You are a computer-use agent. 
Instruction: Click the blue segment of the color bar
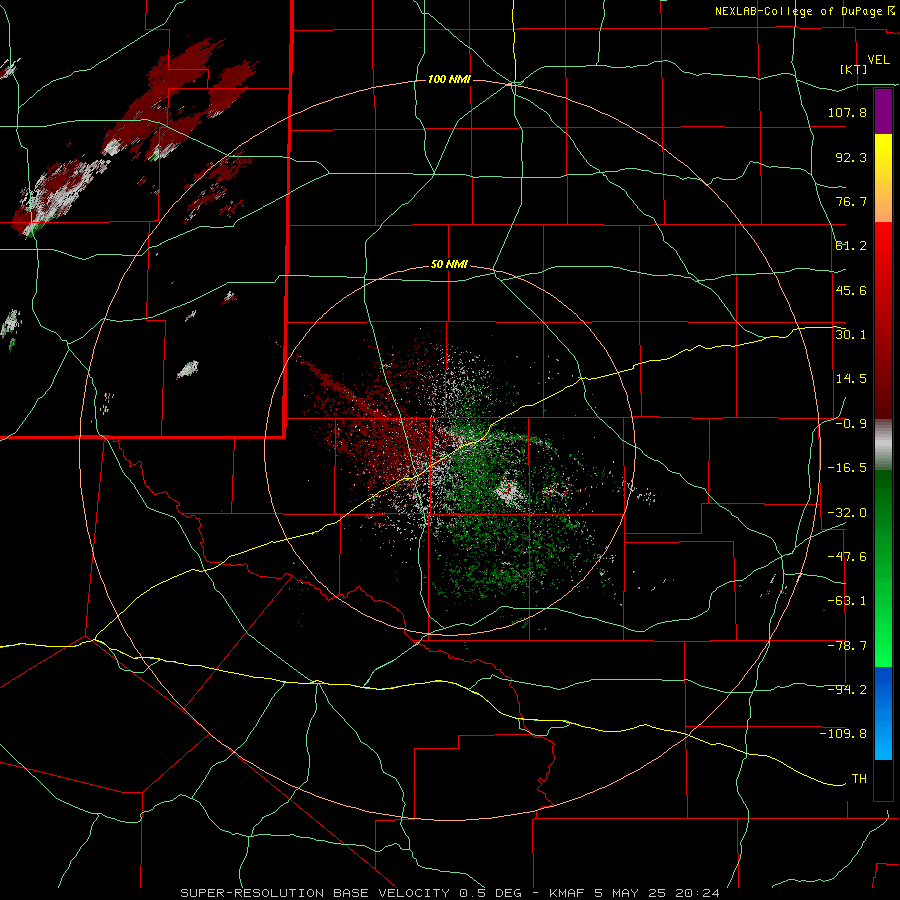point(883,713)
